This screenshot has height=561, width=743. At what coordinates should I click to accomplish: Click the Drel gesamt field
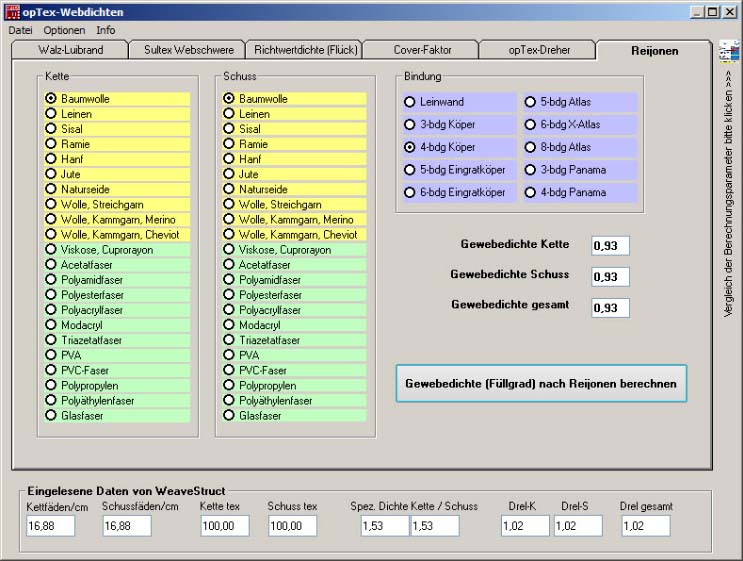coord(646,526)
